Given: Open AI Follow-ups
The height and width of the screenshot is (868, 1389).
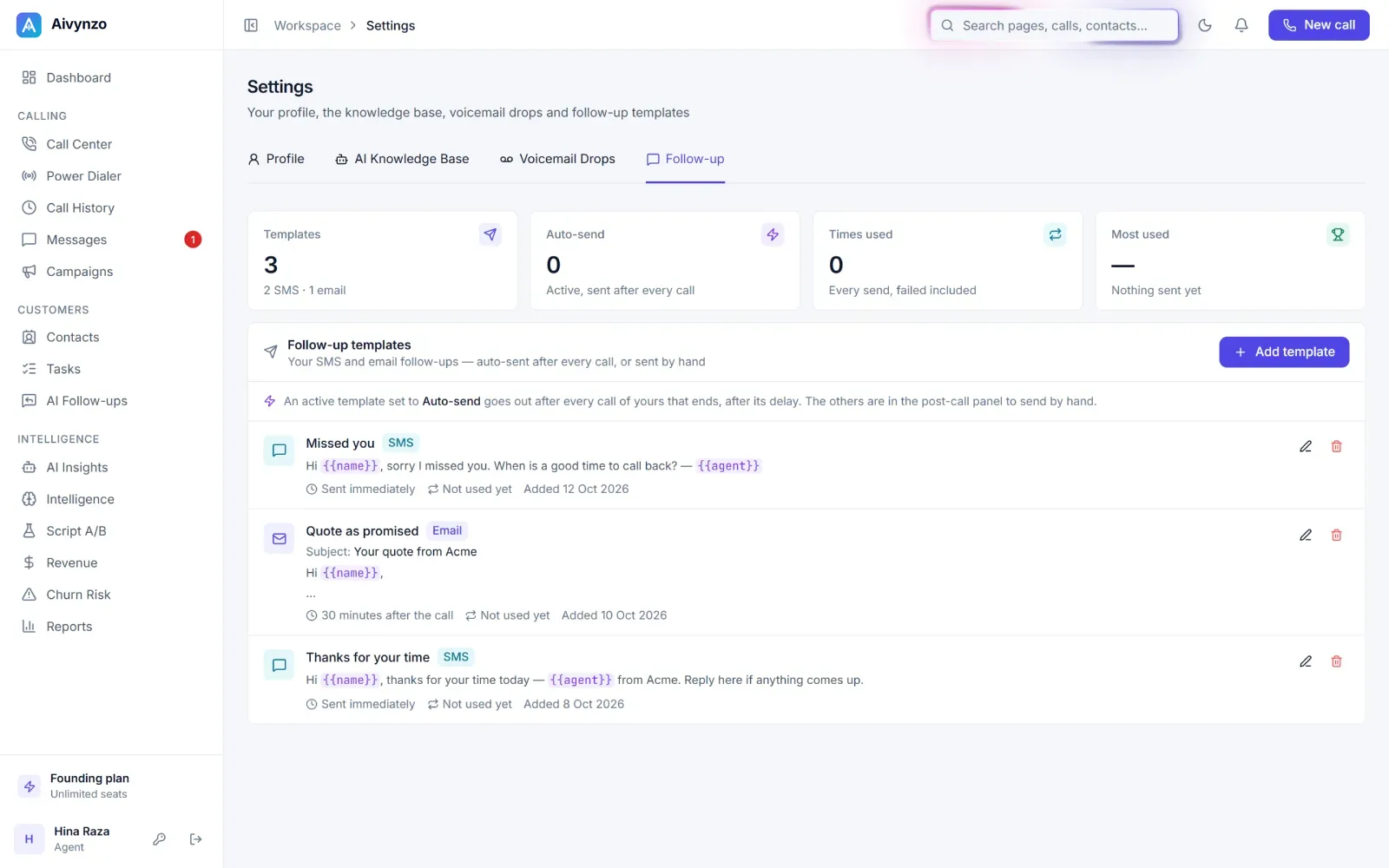Looking at the screenshot, I should tap(111, 401).
